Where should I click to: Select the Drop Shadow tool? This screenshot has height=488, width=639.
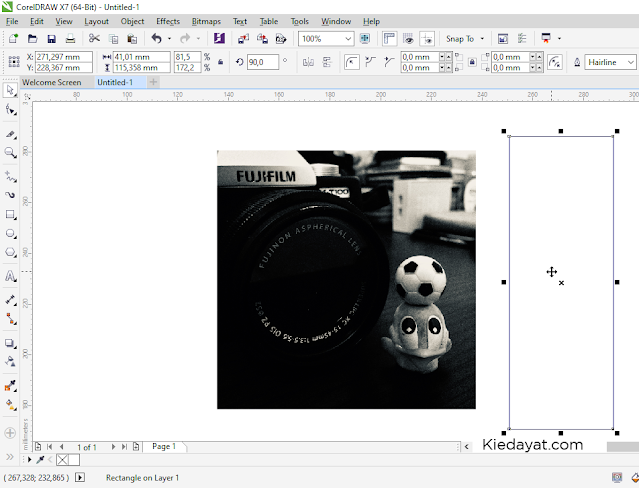click(10, 343)
